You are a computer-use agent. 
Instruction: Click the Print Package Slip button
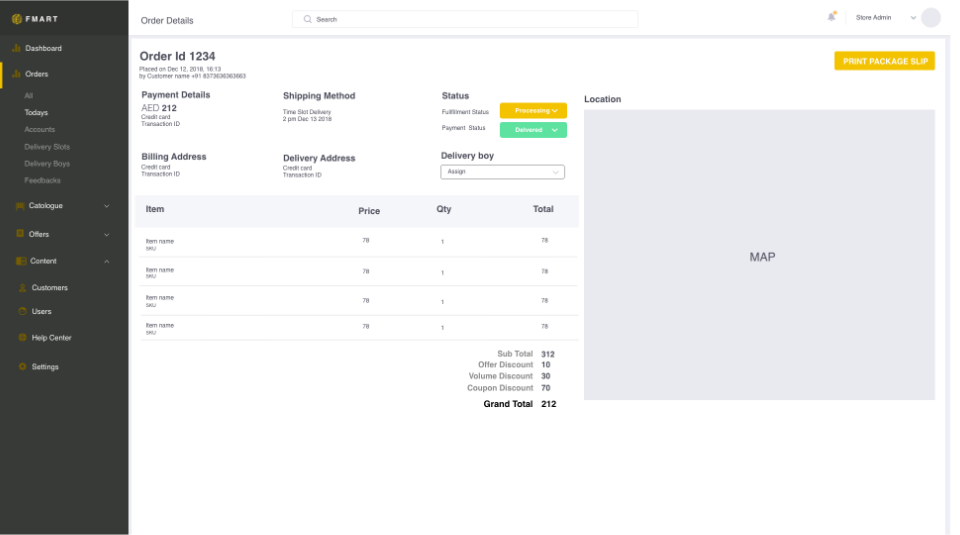point(884,61)
